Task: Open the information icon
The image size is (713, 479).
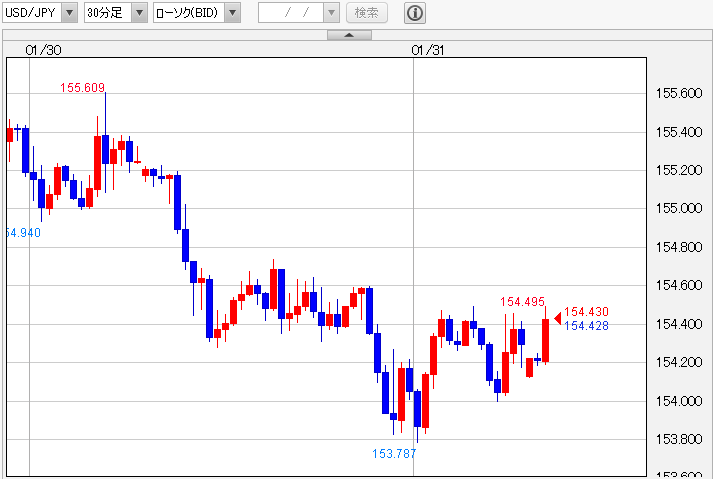Action: (415, 13)
